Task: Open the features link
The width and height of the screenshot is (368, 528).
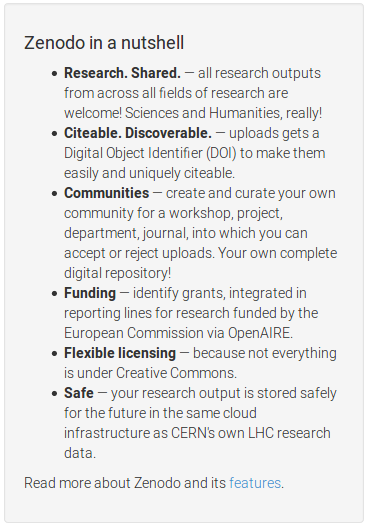Action: click(255, 483)
